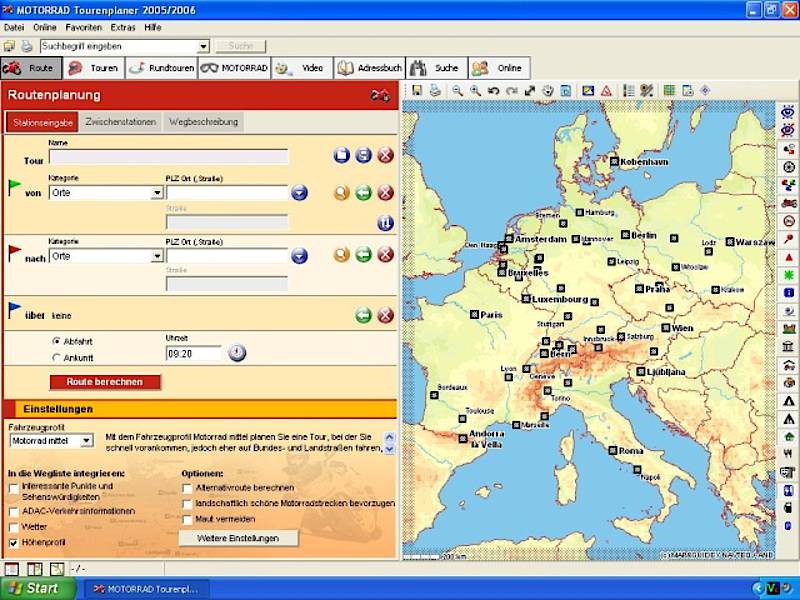The height and width of the screenshot is (600, 800).
Task: Open the 'nach' Kategorie dropdown
Action: [x=157, y=256]
